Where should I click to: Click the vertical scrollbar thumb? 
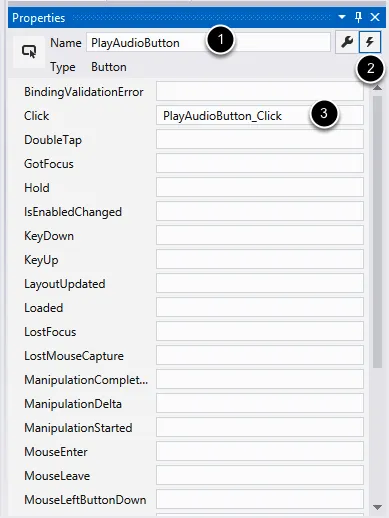click(x=377, y=232)
